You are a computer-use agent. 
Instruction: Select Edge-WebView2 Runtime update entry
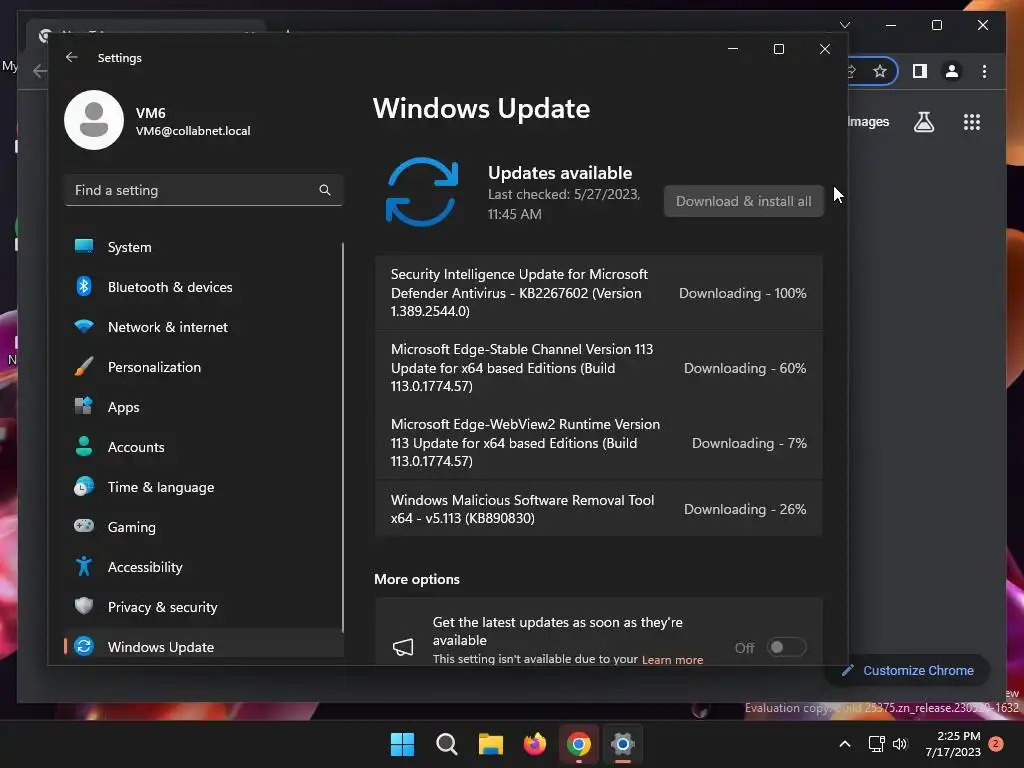(x=598, y=443)
